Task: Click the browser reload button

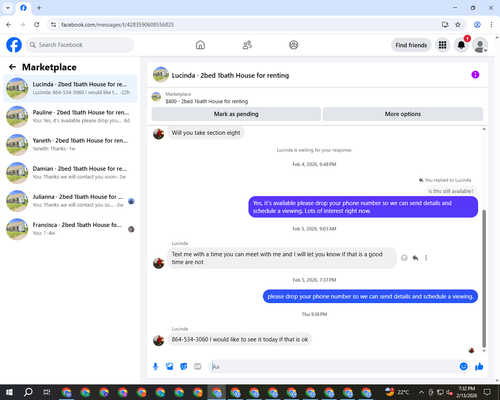Action: (37, 25)
